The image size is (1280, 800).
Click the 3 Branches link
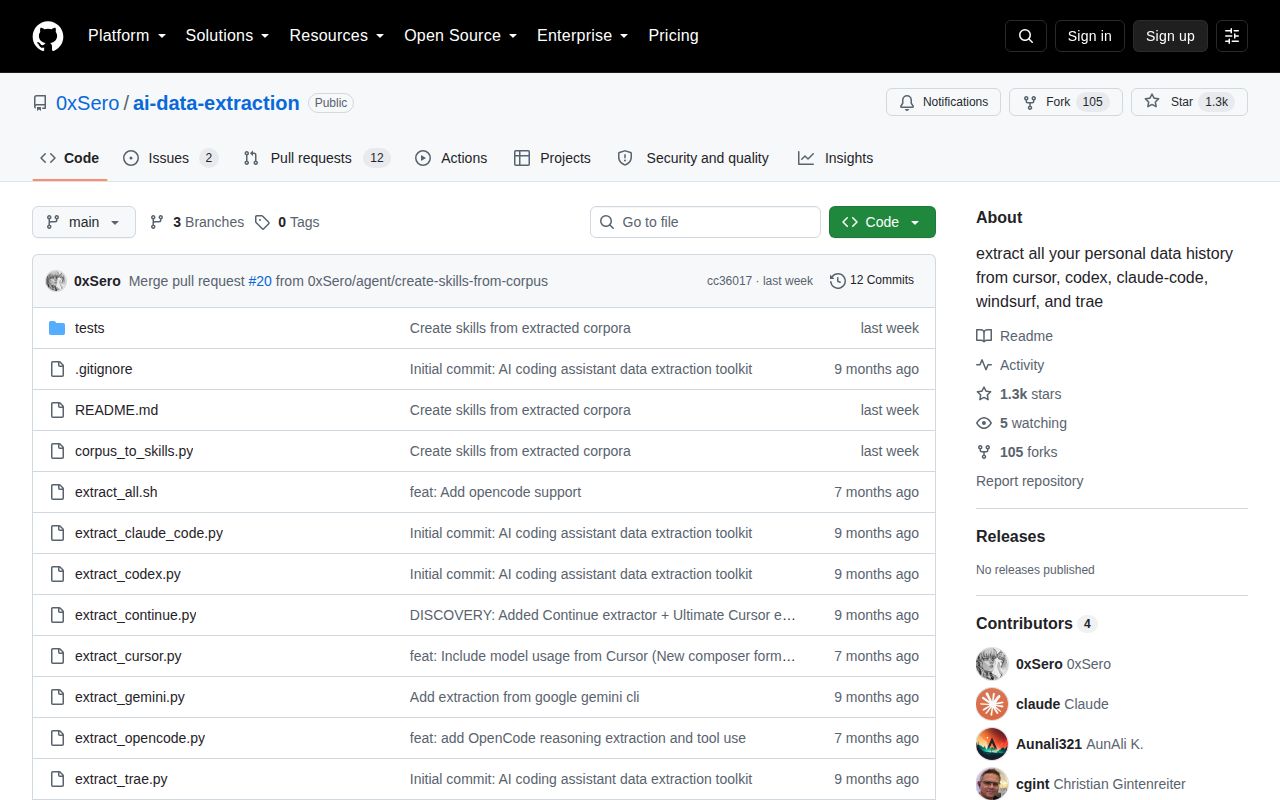pyautogui.click(x=197, y=222)
